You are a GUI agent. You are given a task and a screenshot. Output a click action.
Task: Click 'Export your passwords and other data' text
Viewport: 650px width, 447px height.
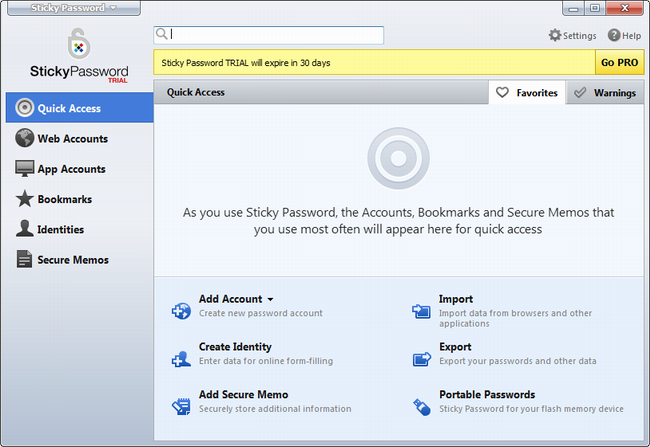tap(518, 361)
